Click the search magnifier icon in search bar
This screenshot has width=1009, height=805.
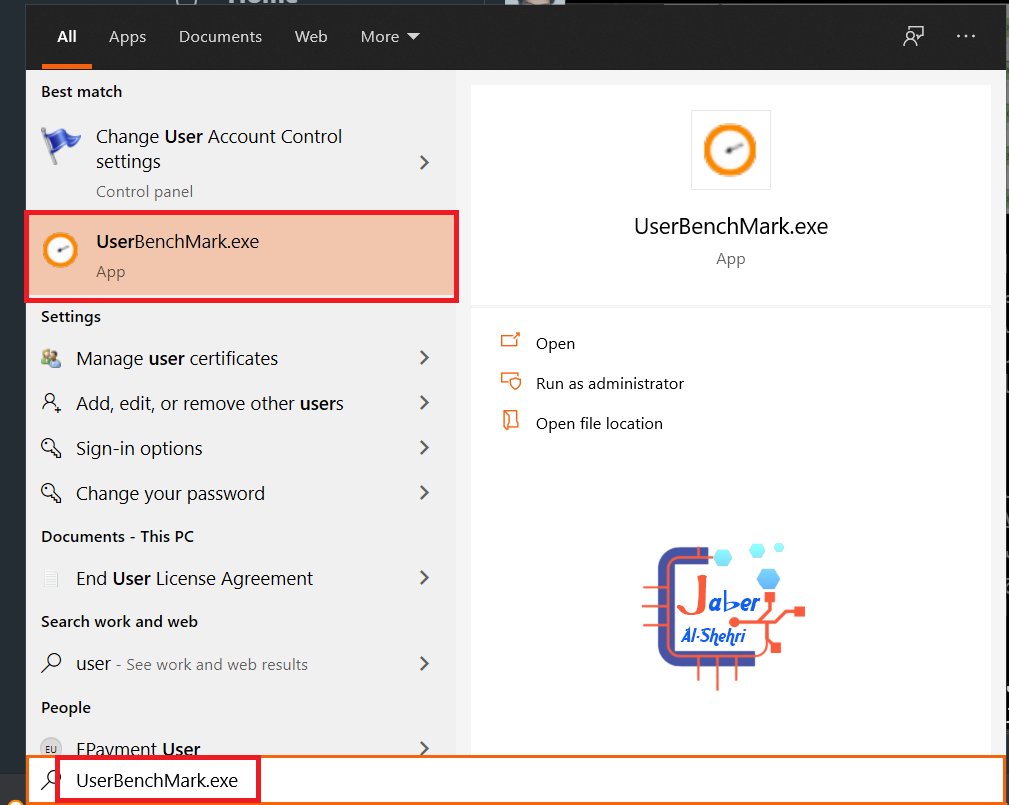pyautogui.click(x=50, y=780)
